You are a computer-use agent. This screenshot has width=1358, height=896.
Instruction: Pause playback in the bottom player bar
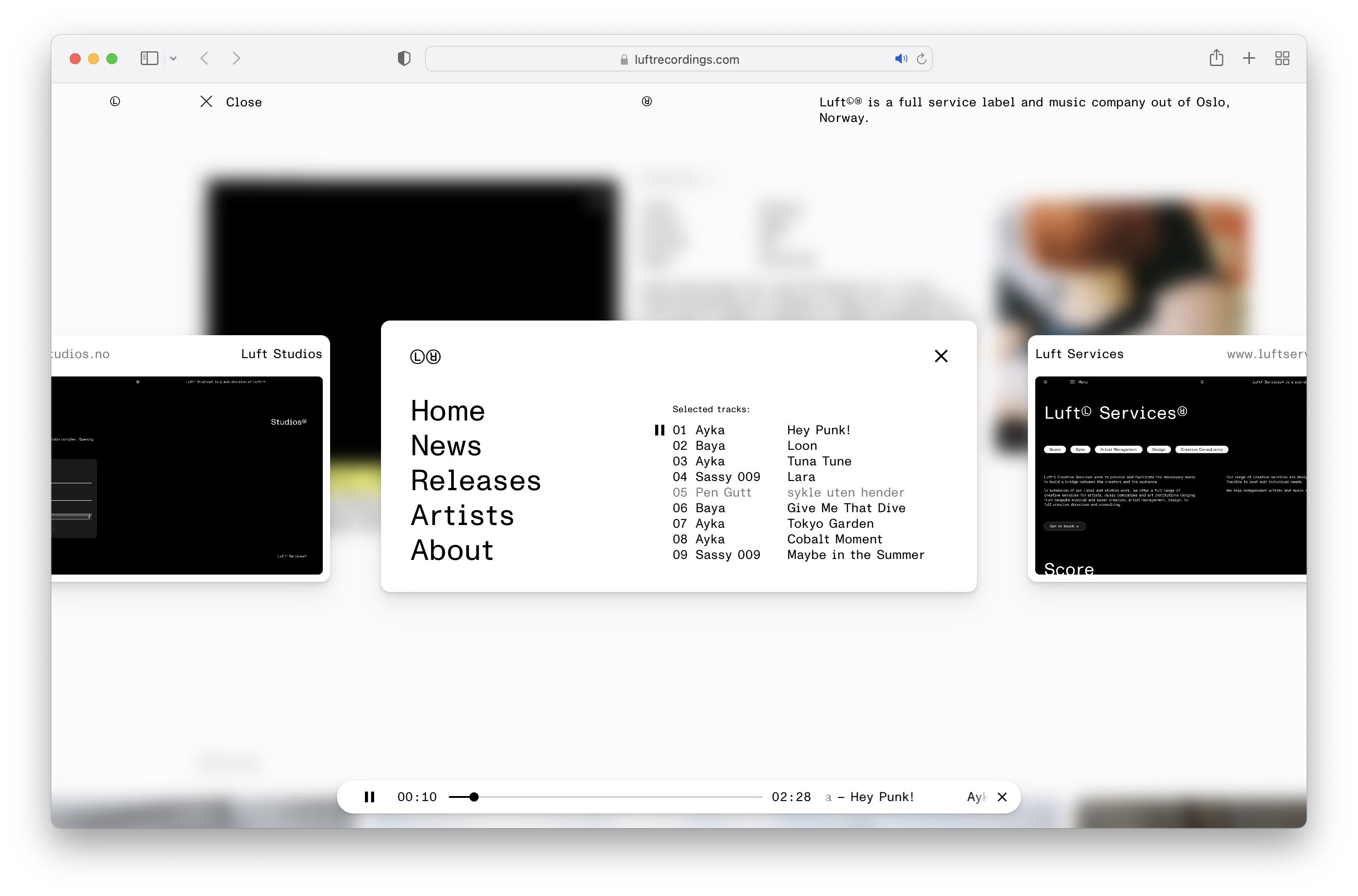[x=370, y=796]
